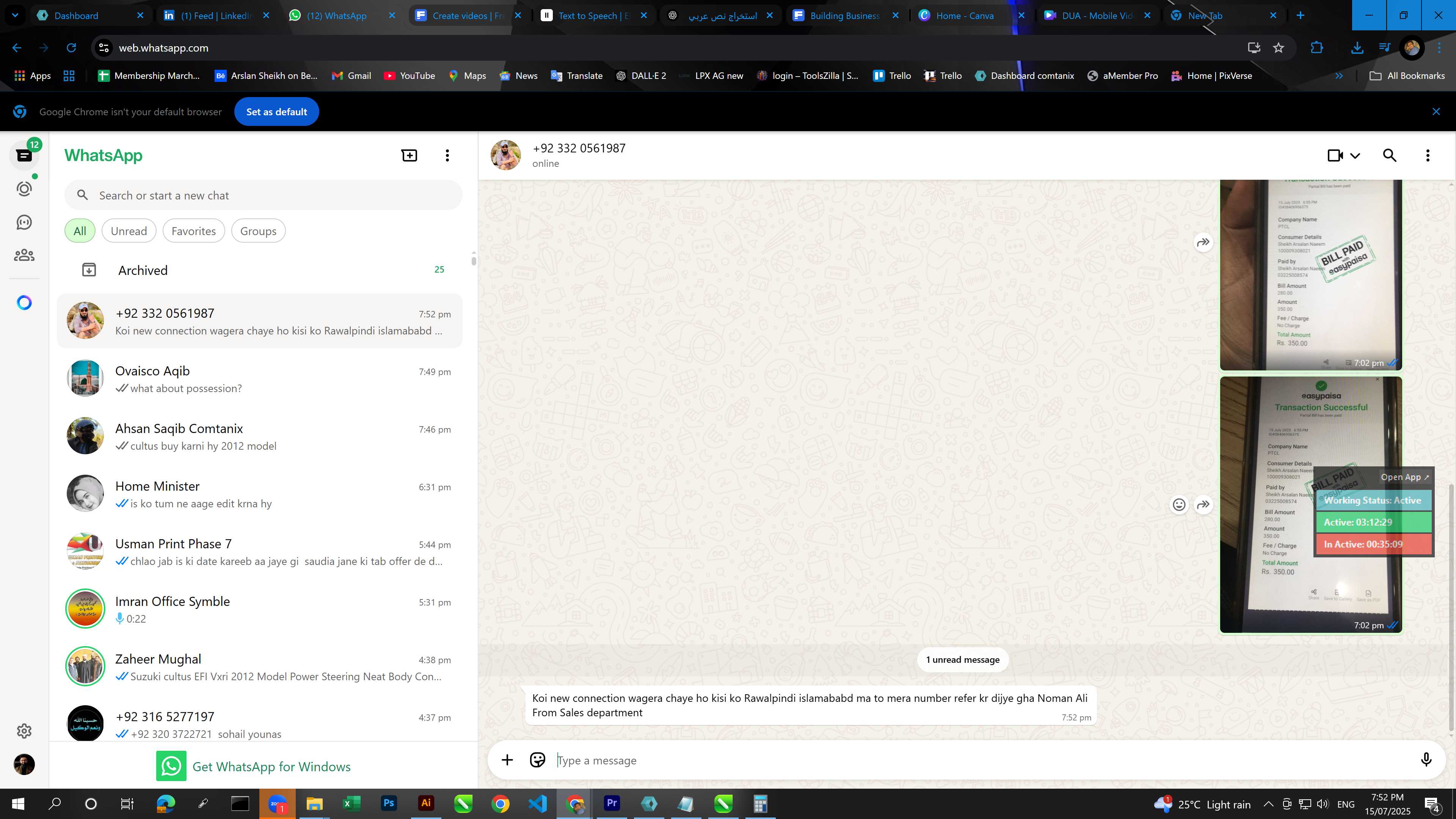
Task: Forward the upper bill receipt image
Action: 1203,243
